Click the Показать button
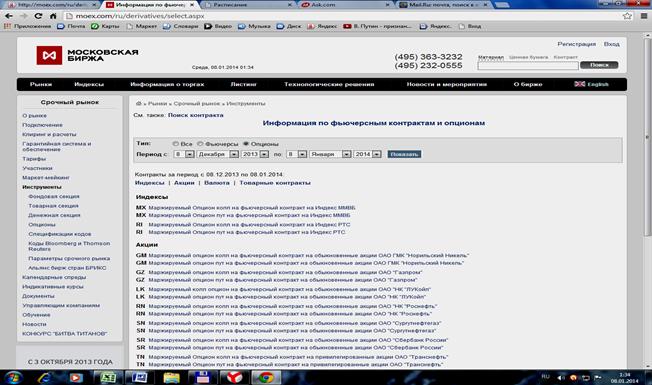Image resolution: width=652 pixels, height=385 pixels. [x=404, y=154]
